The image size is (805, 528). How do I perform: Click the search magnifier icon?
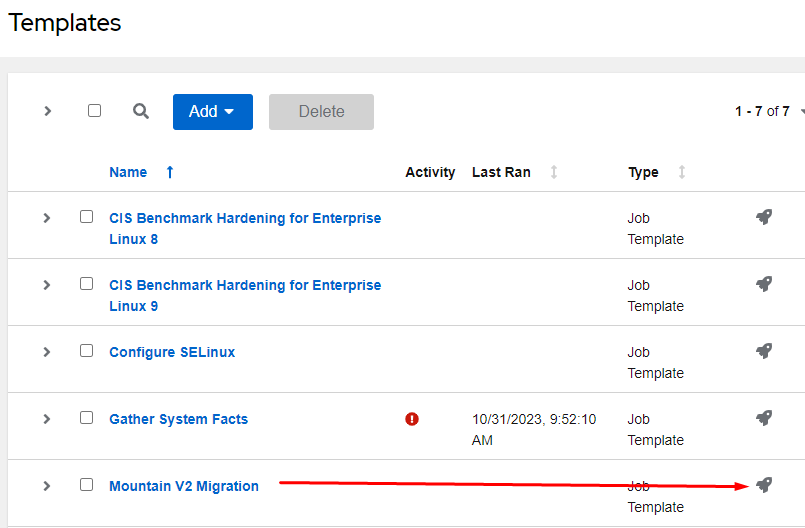pos(141,111)
